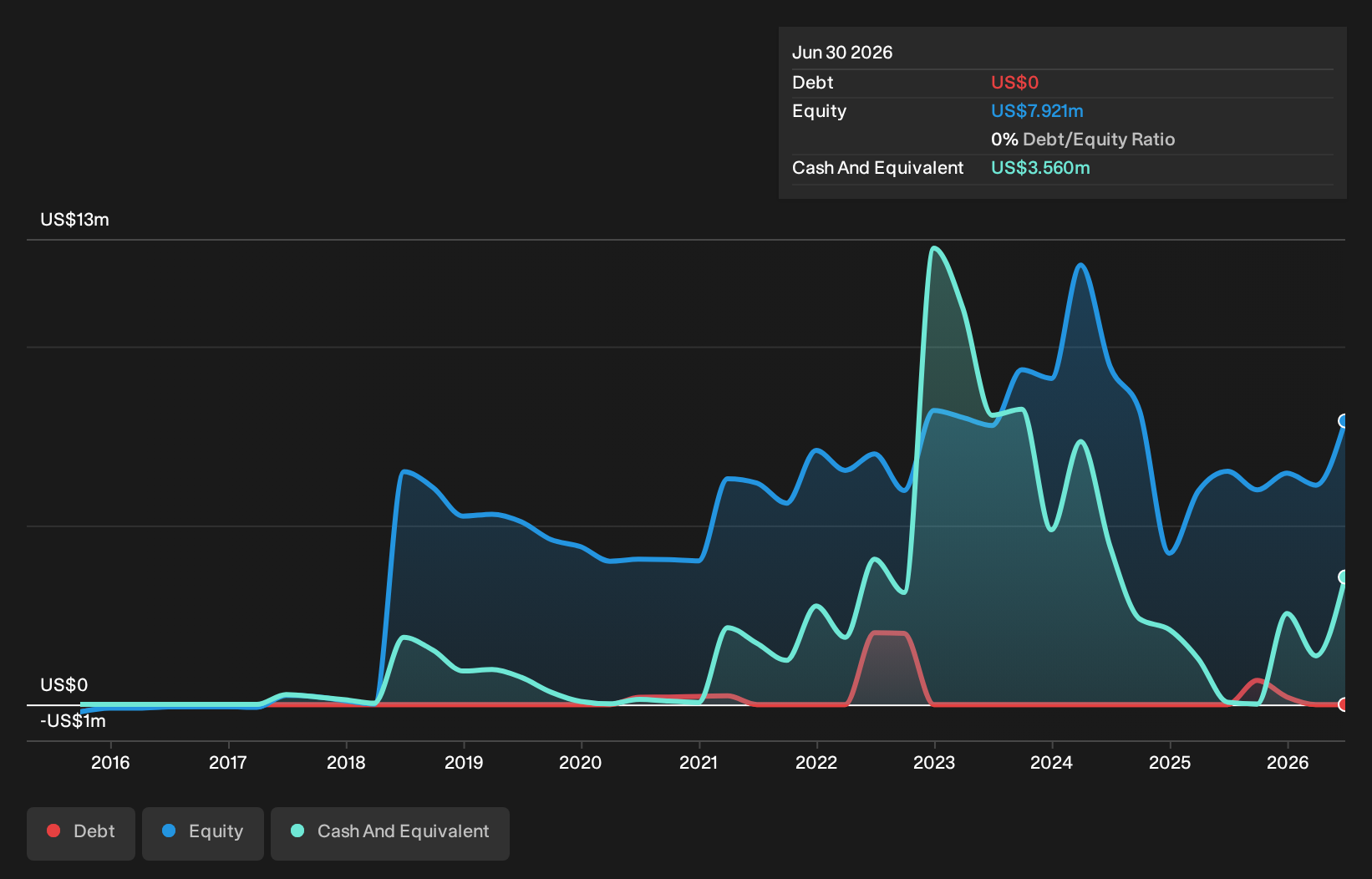Viewport: 1372px width, 879px height.
Task: Click the Cash value US$3.560m in tooltip
Action: tap(1040, 168)
